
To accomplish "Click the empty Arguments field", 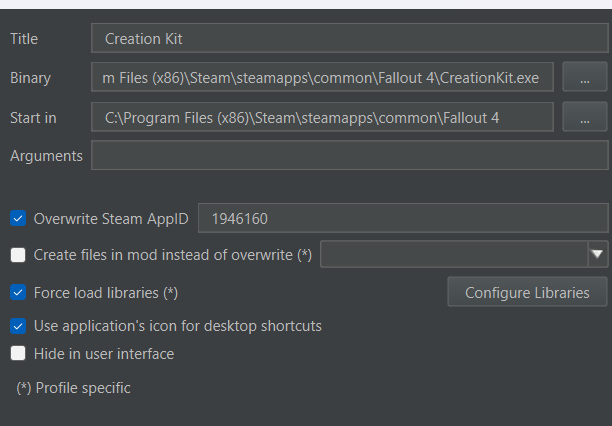I will (350, 155).
